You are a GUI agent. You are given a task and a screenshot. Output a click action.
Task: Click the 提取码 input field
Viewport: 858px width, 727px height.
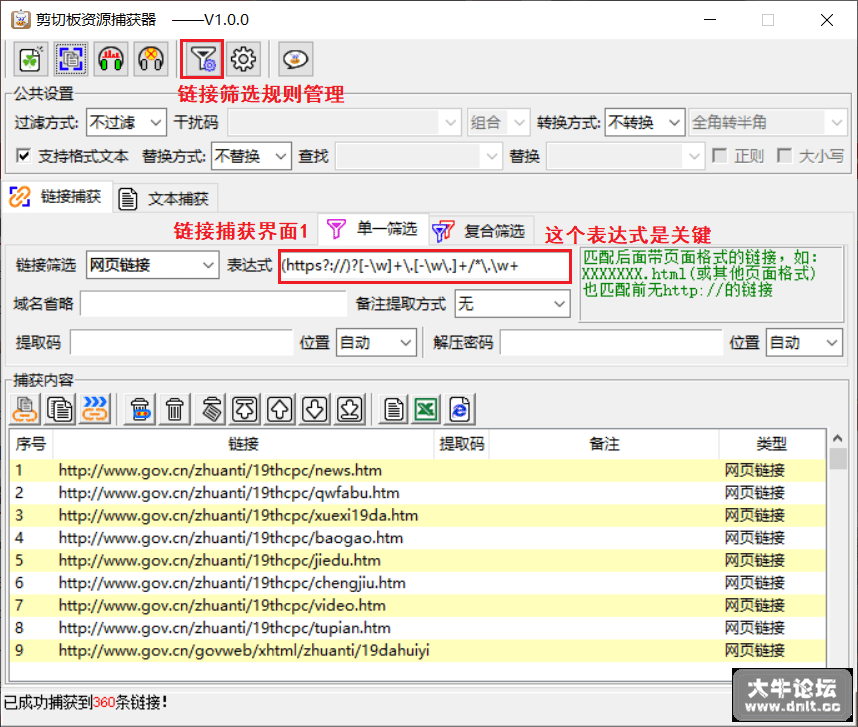(x=182, y=342)
